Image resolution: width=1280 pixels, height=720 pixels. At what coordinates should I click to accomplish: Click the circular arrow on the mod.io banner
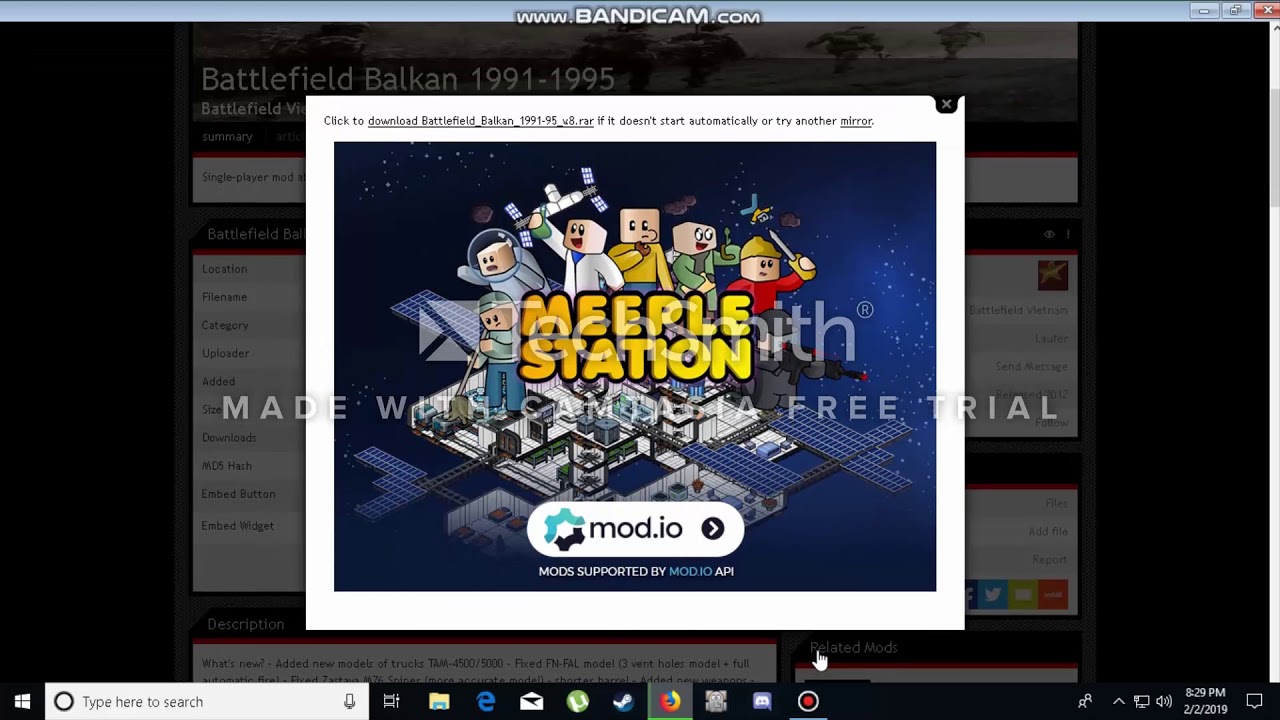pyautogui.click(x=712, y=528)
